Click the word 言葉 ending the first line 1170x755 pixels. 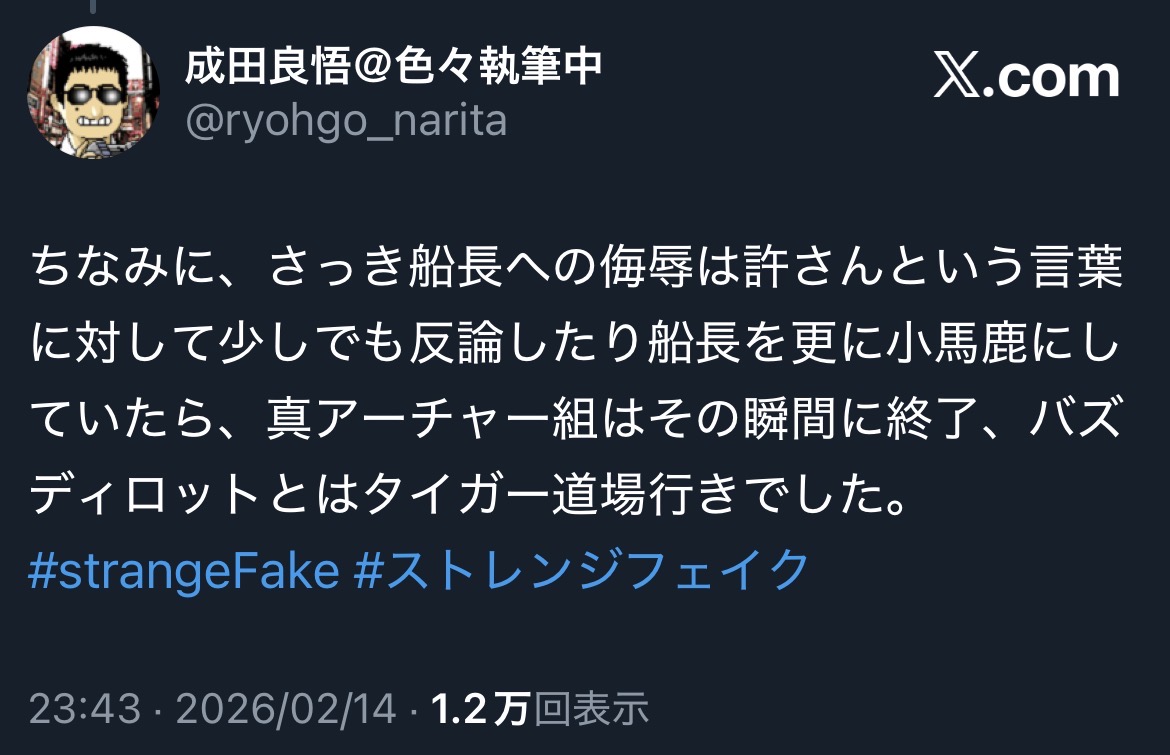pos(1076,266)
